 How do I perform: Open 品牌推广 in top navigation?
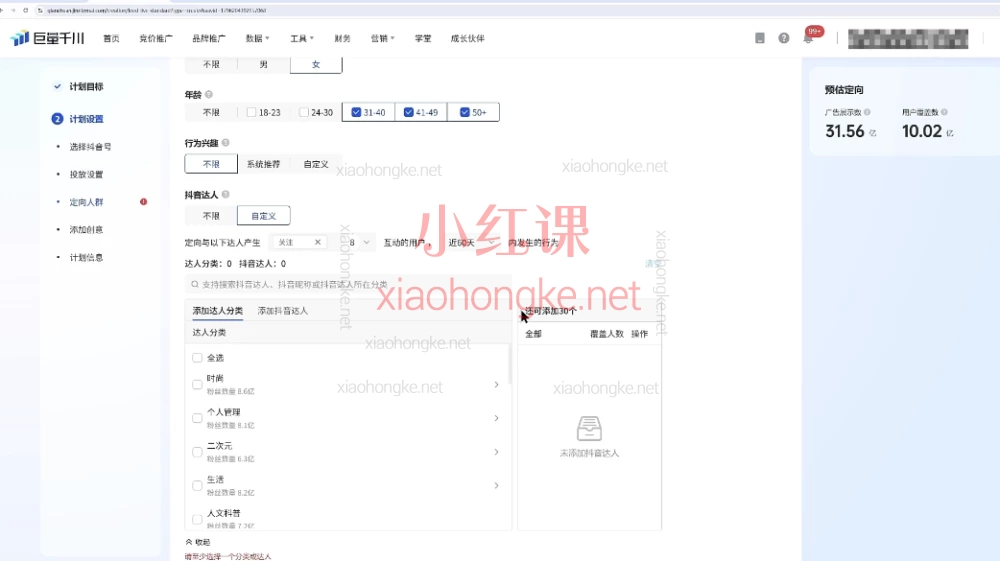pos(209,38)
